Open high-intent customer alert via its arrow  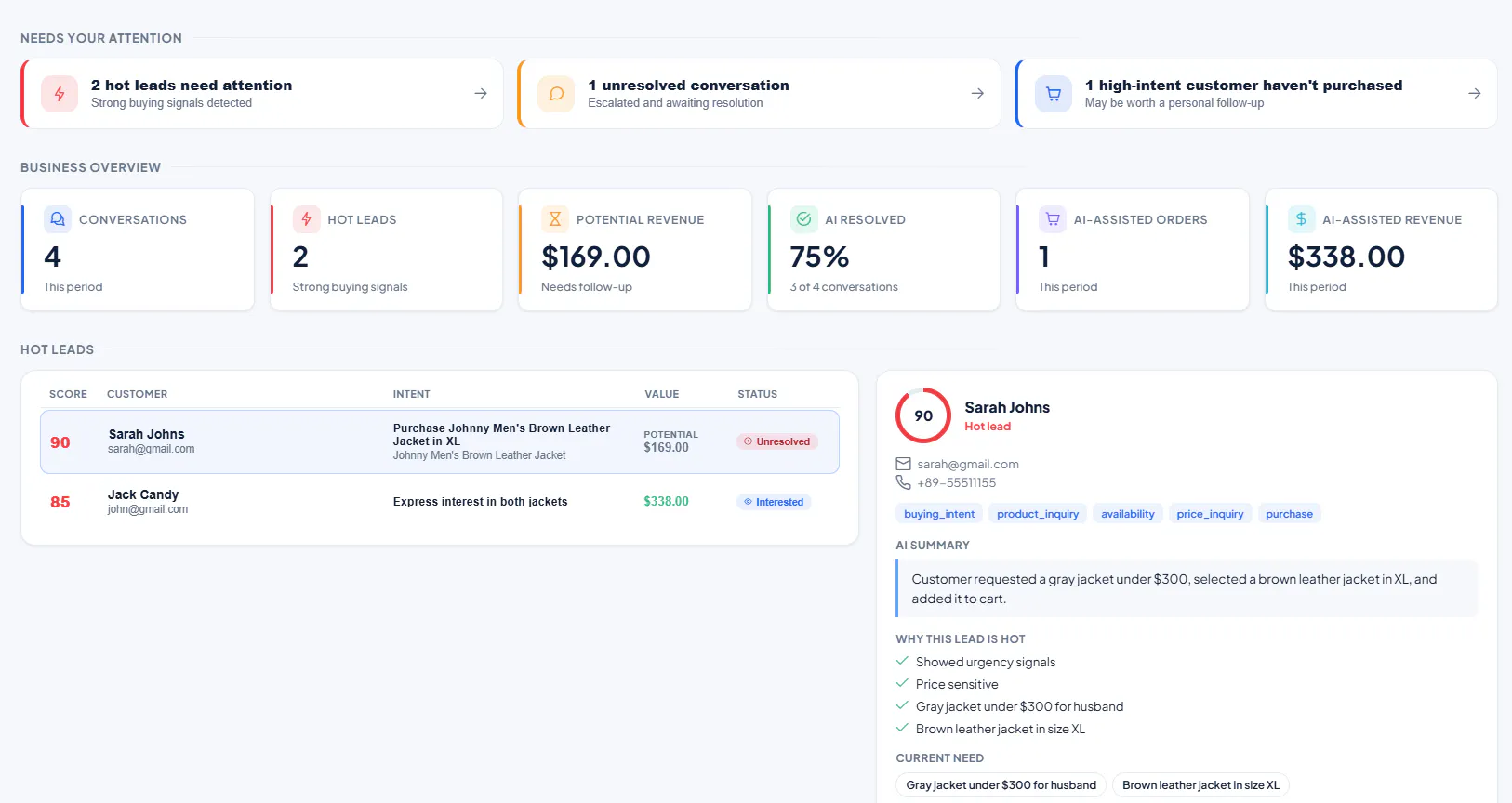1475,93
